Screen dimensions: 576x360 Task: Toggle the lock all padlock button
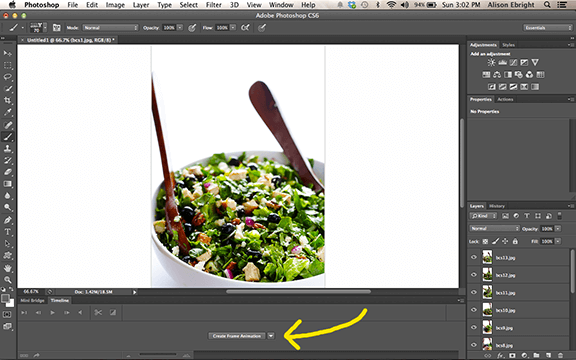(515, 241)
